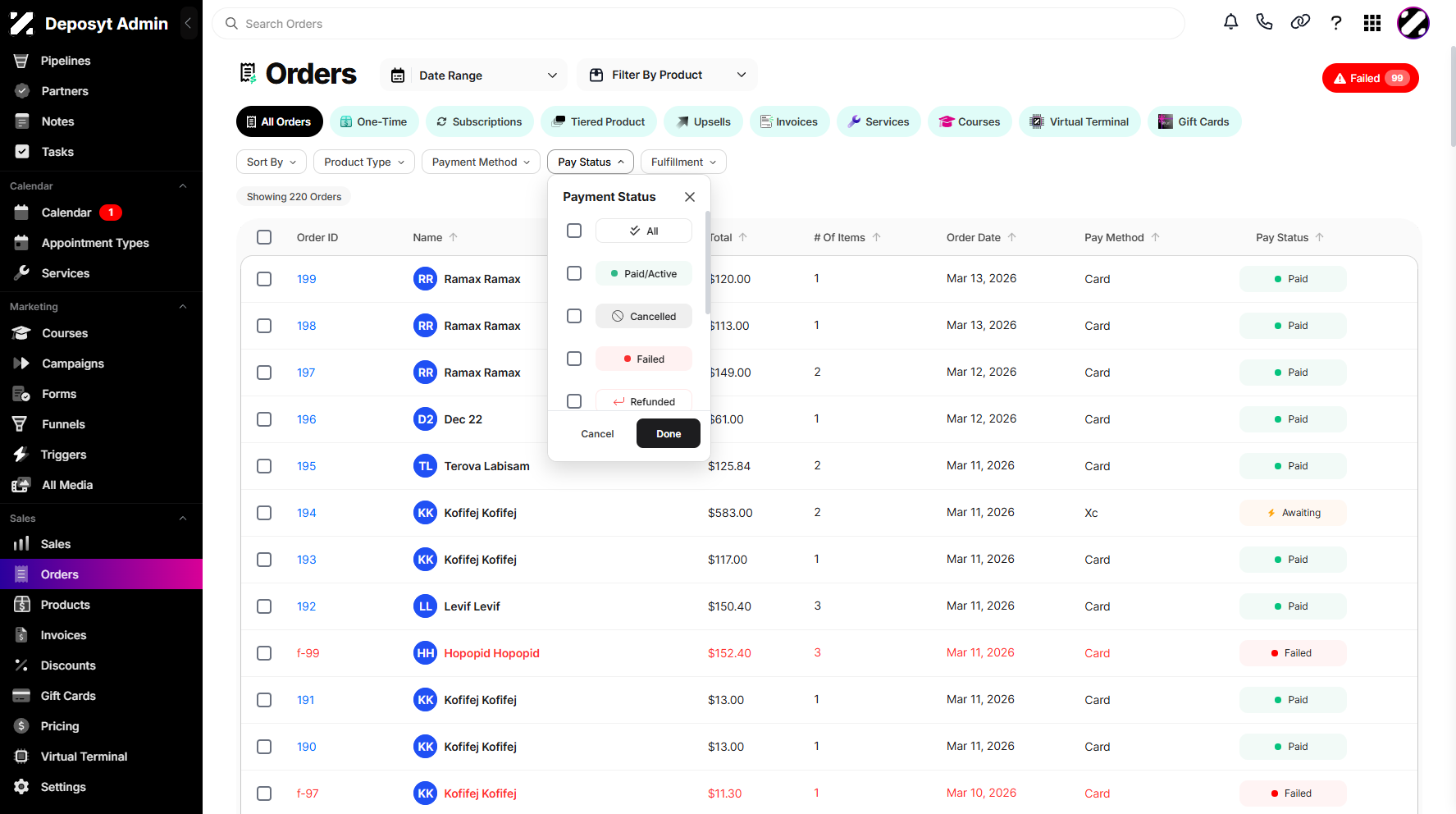
Task: Collapse the Calendar sidebar section
Action: pyautogui.click(x=183, y=186)
